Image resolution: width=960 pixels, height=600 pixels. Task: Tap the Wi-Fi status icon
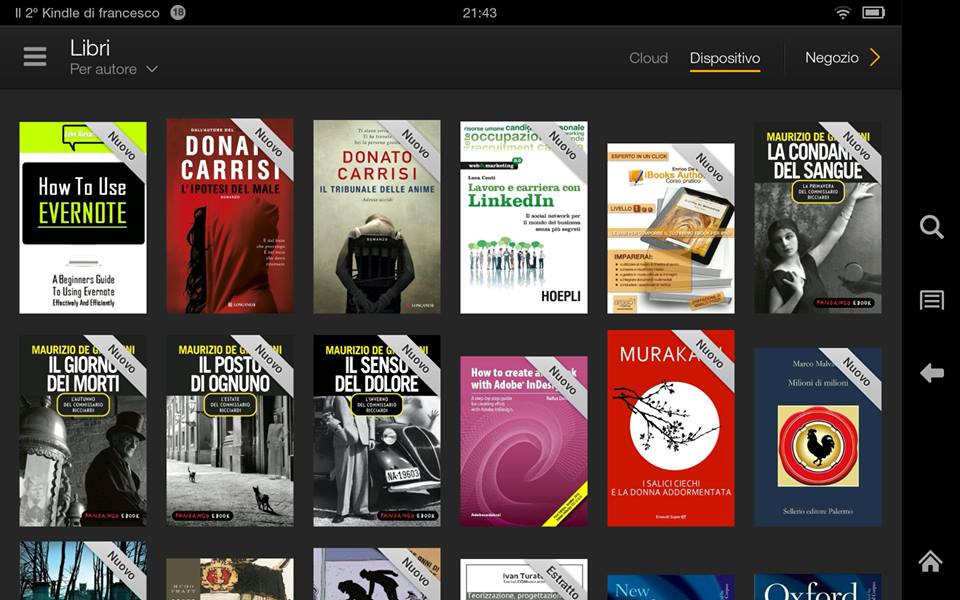pyautogui.click(x=842, y=13)
